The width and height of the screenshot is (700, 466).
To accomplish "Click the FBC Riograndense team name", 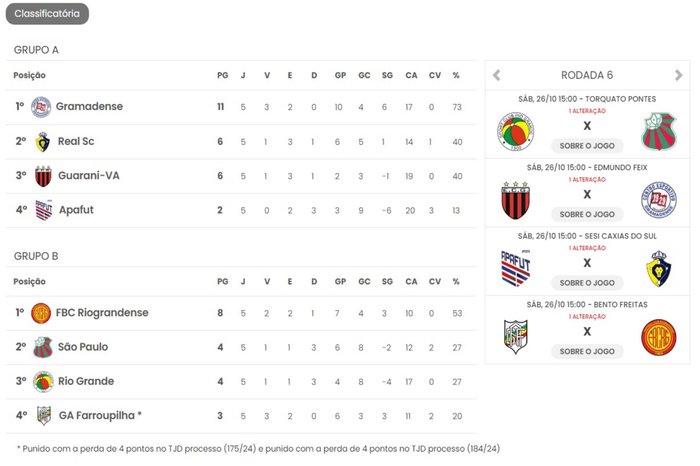I will click(102, 312).
